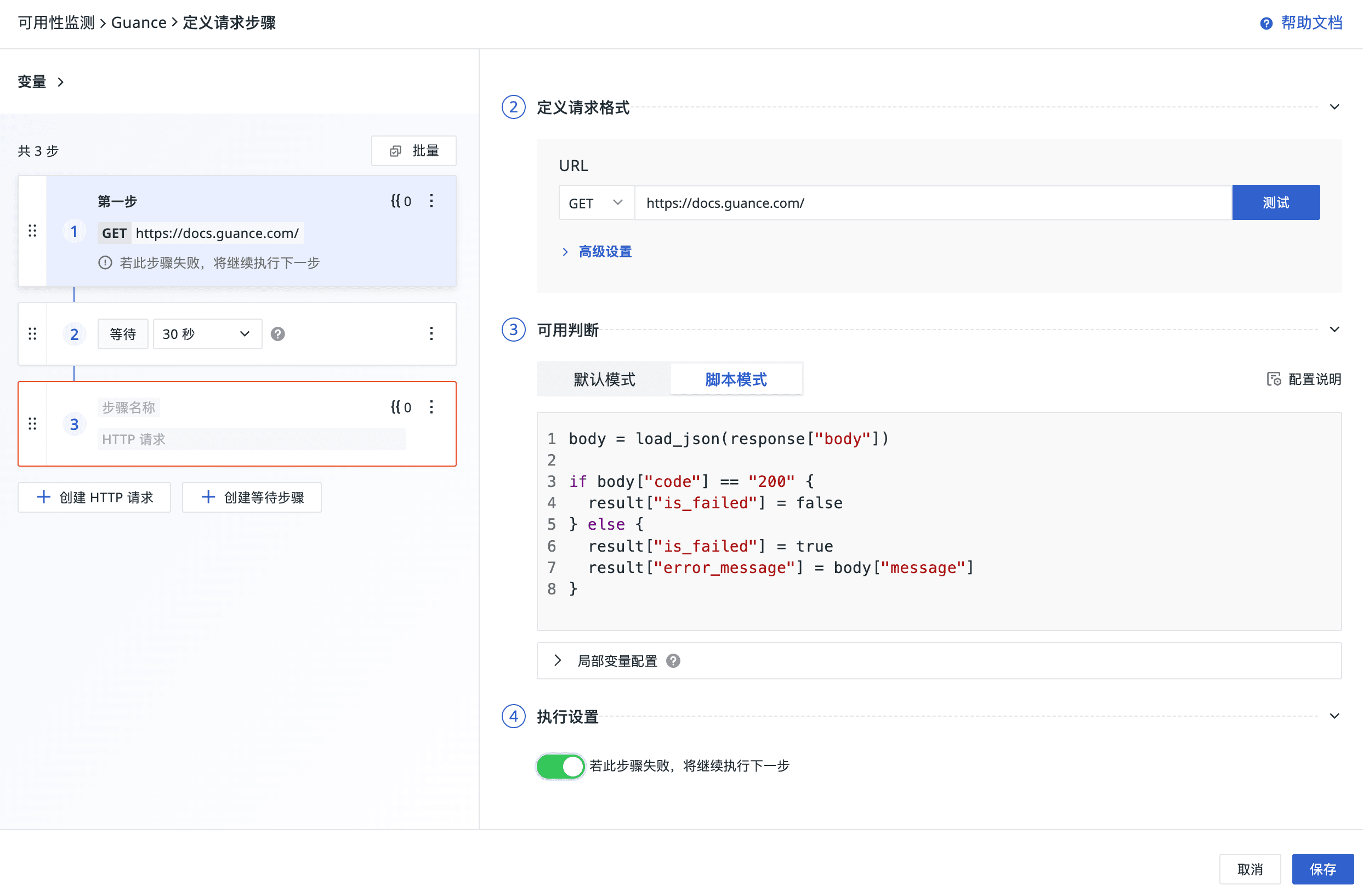
Task: Open the GET method dropdown
Action: click(595, 203)
